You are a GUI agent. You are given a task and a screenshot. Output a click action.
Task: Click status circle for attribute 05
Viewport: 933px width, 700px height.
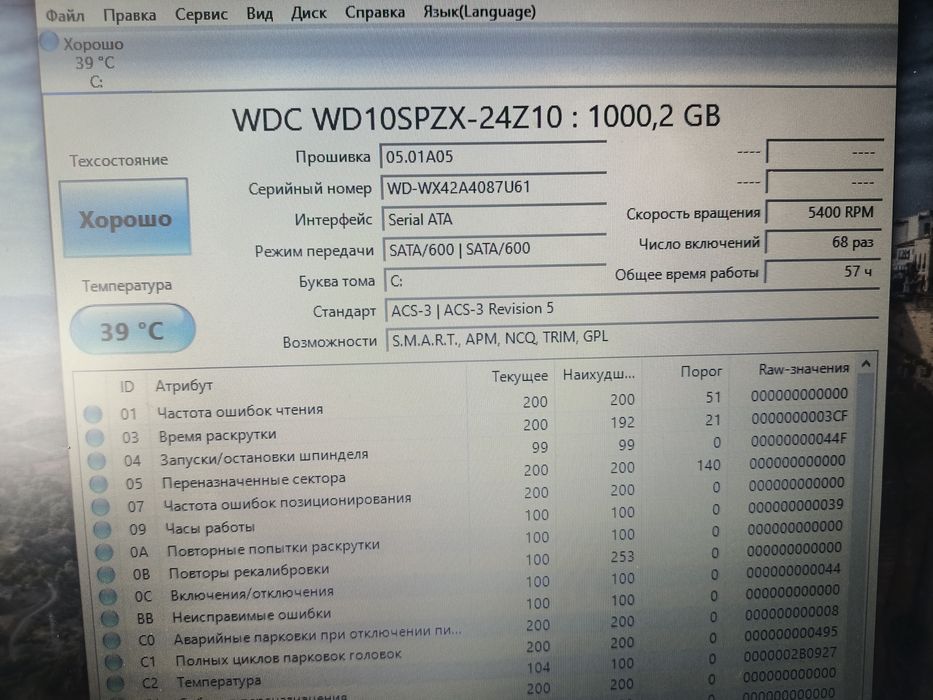(98, 483)
